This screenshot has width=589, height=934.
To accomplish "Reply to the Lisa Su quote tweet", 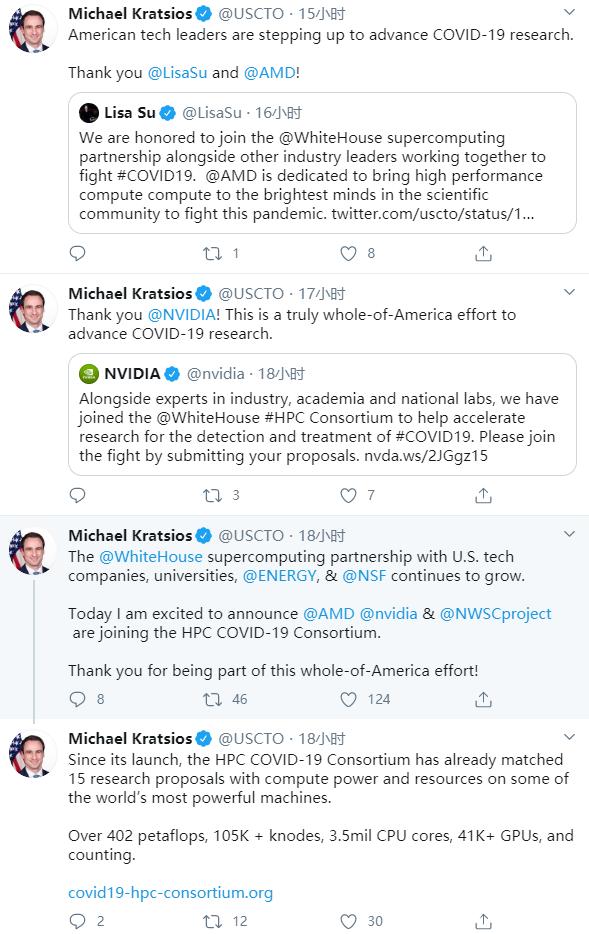I will click(77, 254).
